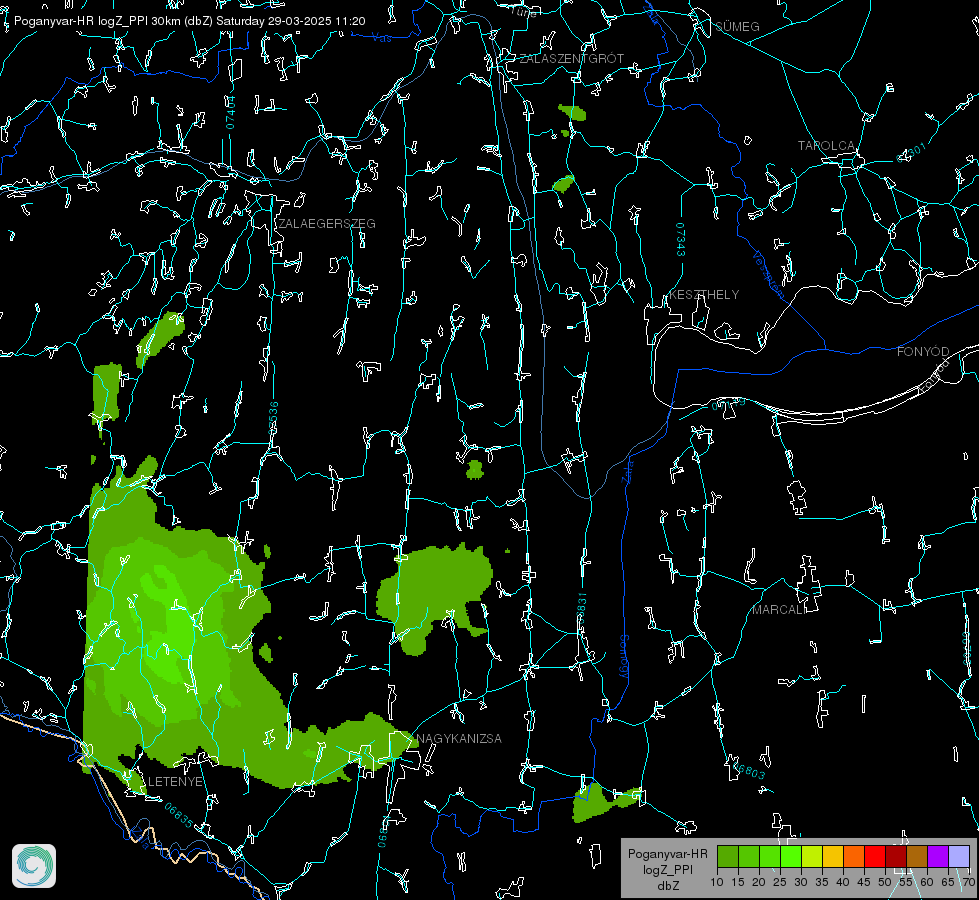Screen dimensions: 979x900
Task: Click the SÜMEG town label
Action: coord(737,26)
